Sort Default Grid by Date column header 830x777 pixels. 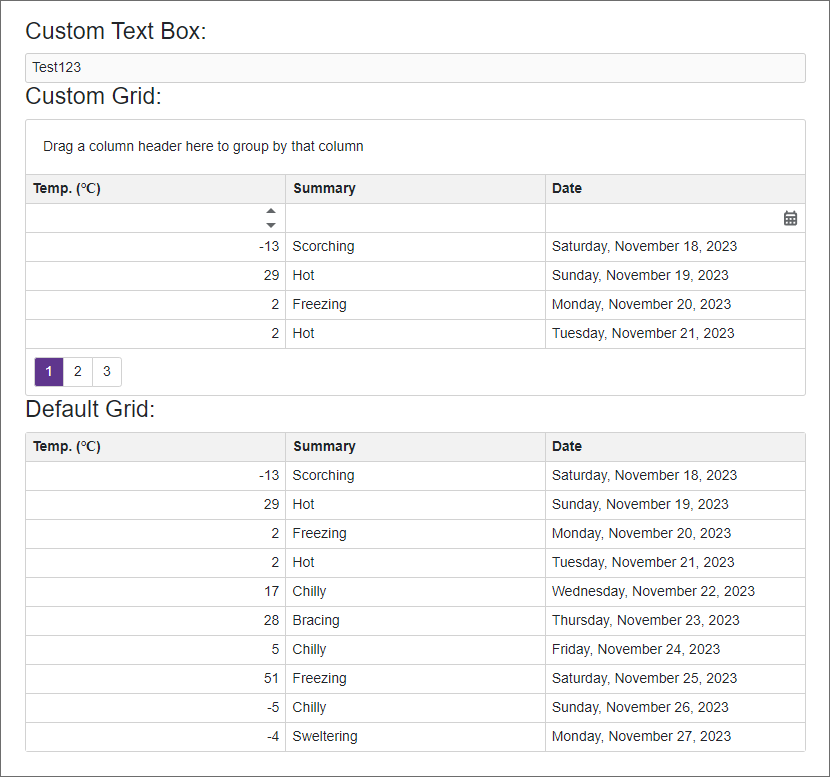(x=567, y=447)
